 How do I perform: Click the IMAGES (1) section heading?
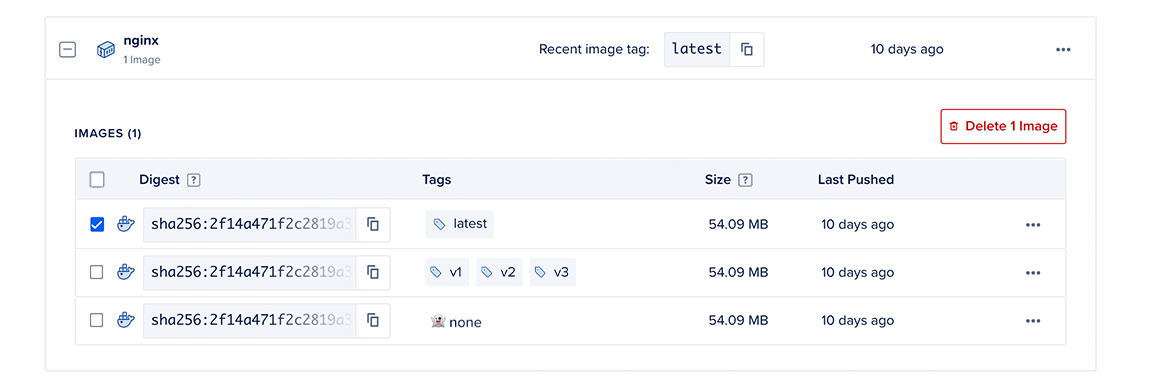(x=108, y=133)
